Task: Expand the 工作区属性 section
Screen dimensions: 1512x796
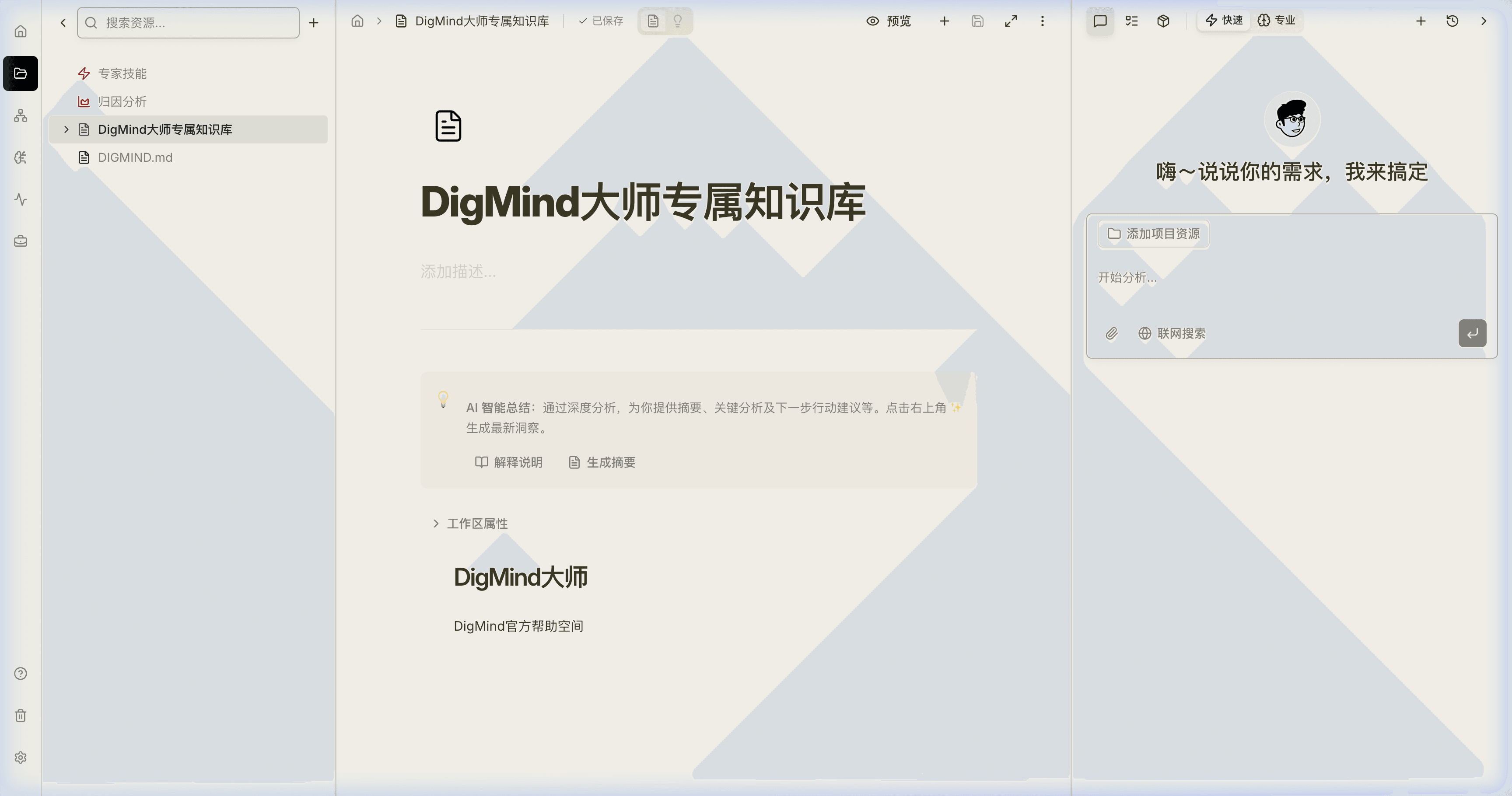Action: tap(470, 523)
